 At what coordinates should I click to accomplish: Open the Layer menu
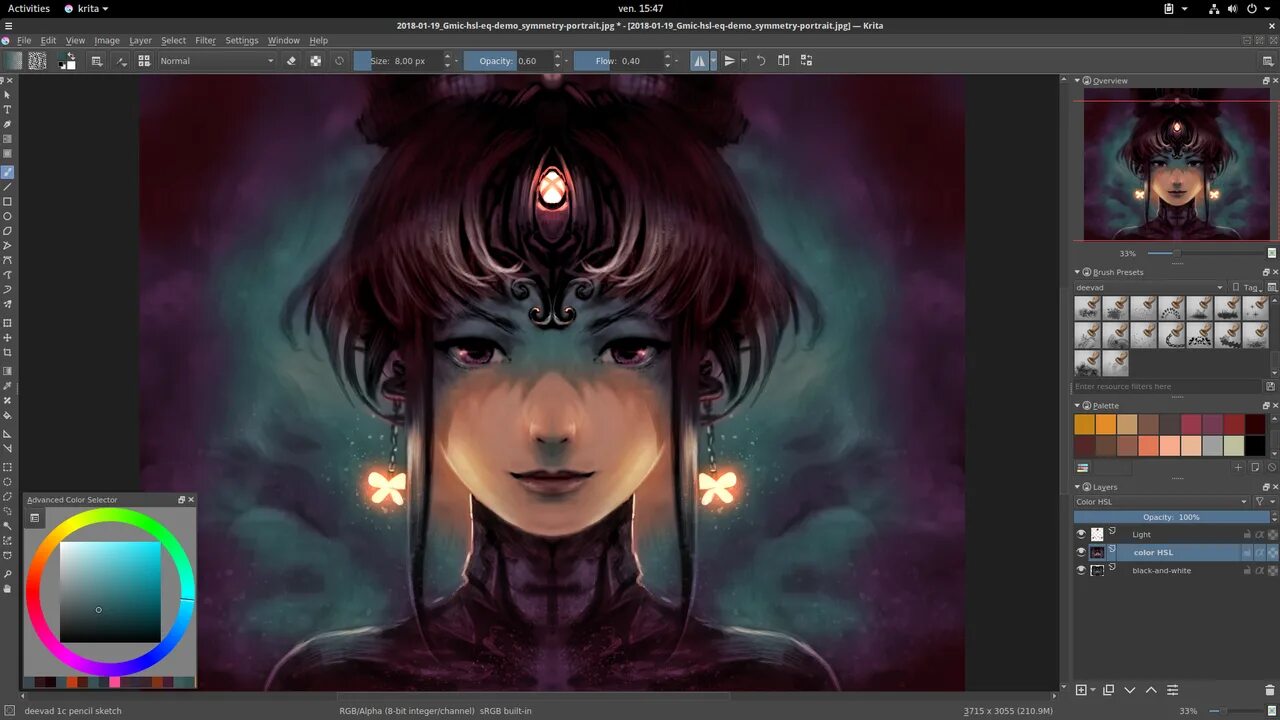[x=140, y=41]
